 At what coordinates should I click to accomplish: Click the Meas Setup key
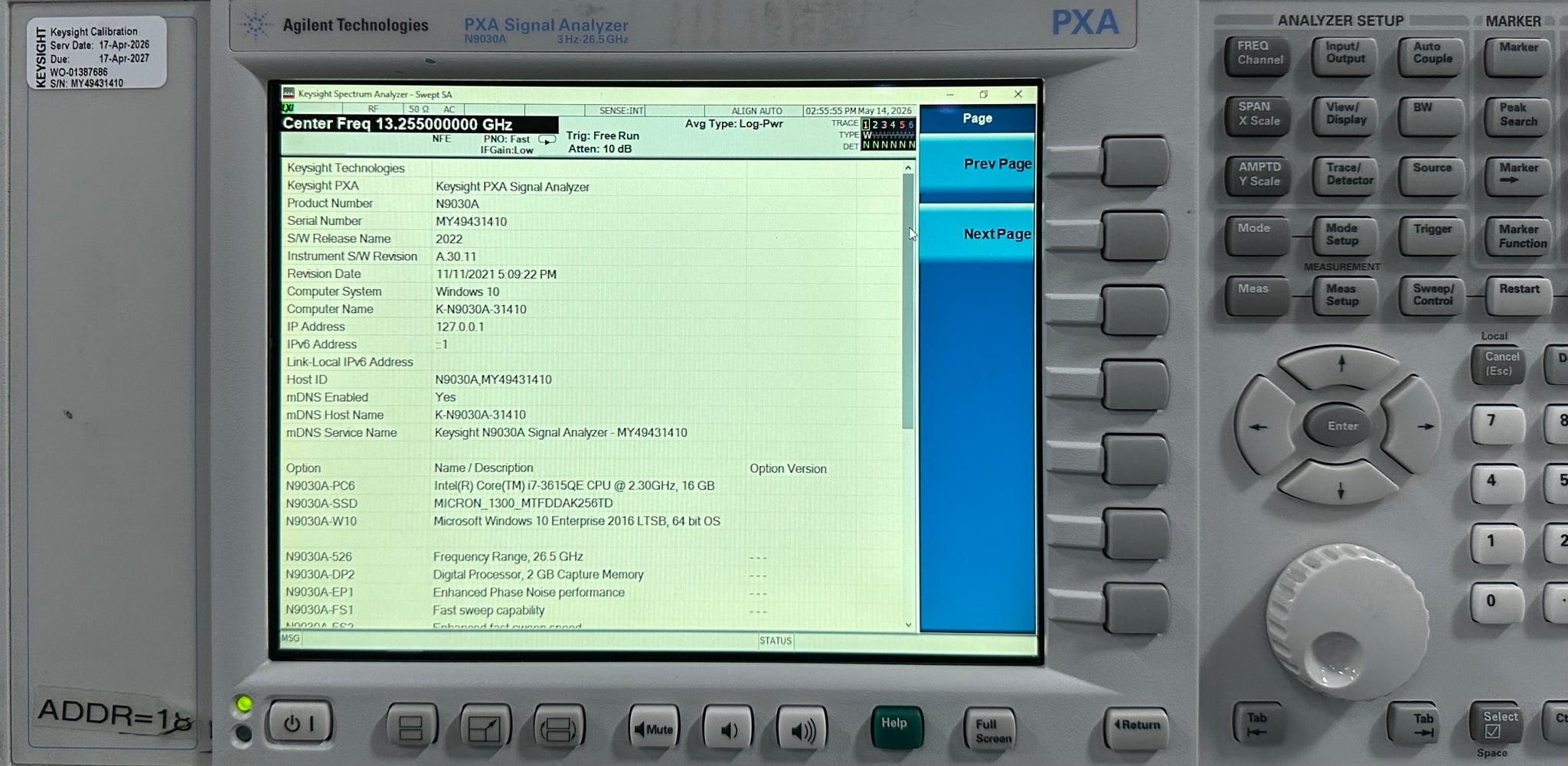click(x=1344, y=296)
